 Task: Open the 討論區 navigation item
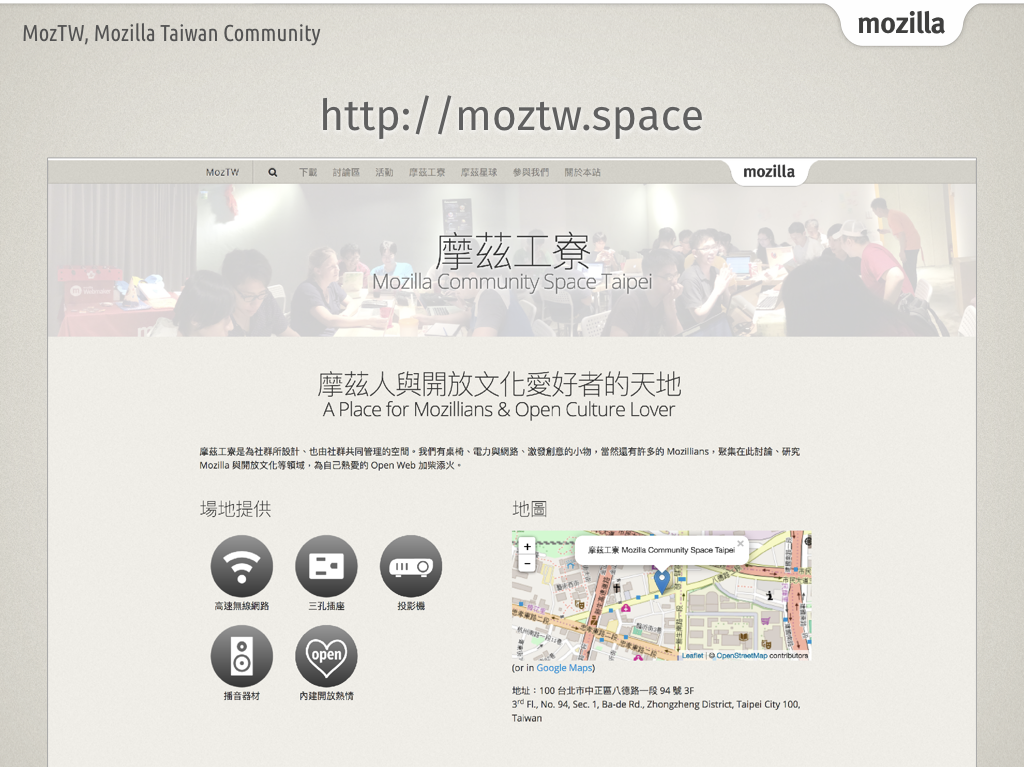coord(345,172)
